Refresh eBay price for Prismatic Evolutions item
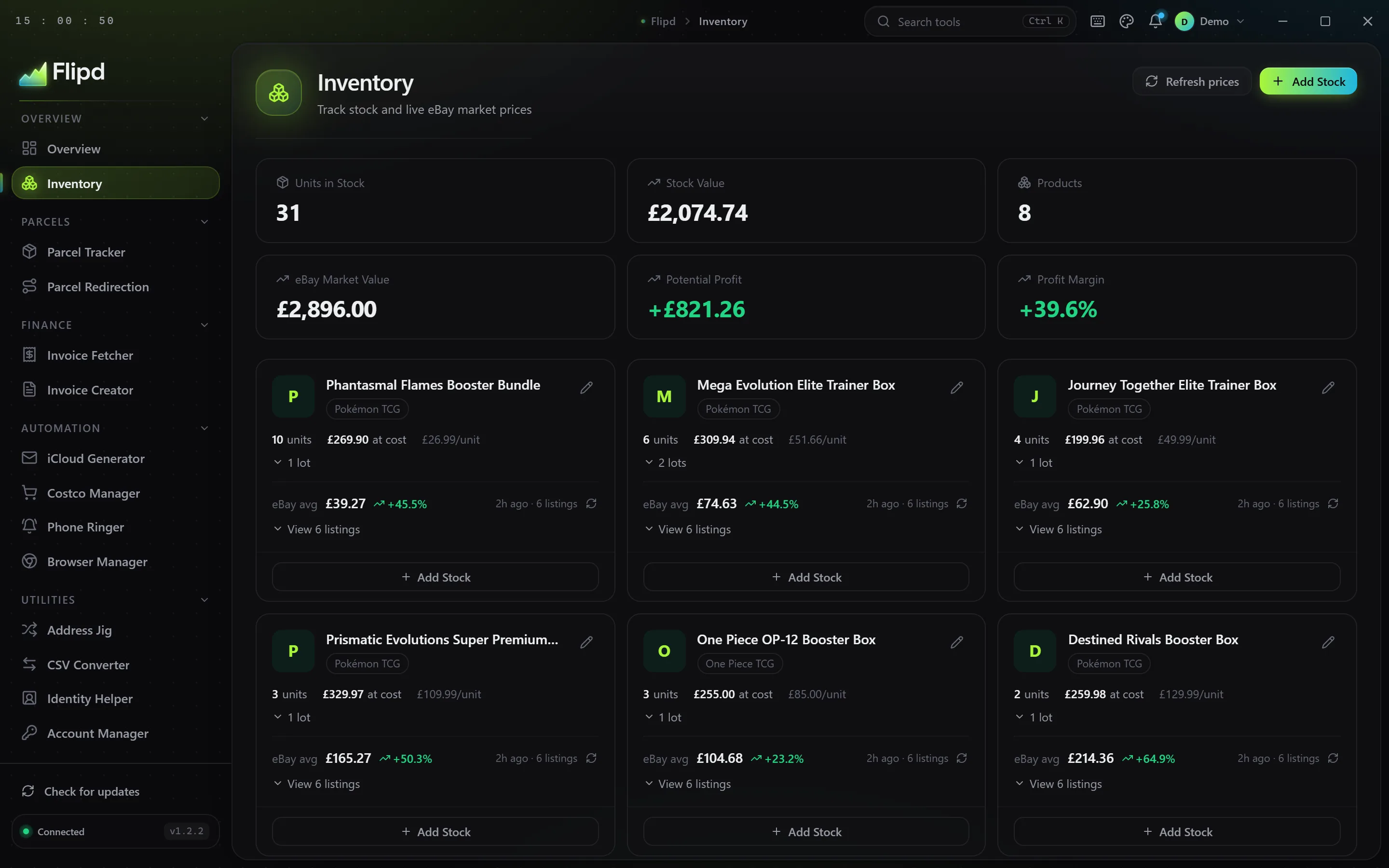Screen dimensions: 1389x868 click(x=591, y=759)
